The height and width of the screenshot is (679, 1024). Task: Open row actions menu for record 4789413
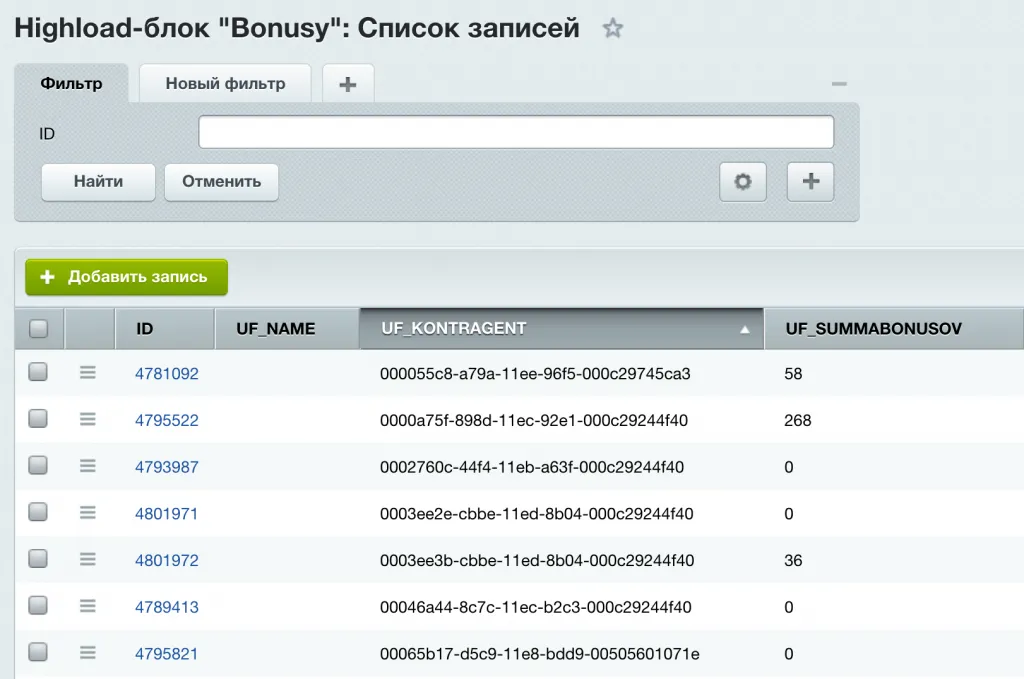point(88,606)
